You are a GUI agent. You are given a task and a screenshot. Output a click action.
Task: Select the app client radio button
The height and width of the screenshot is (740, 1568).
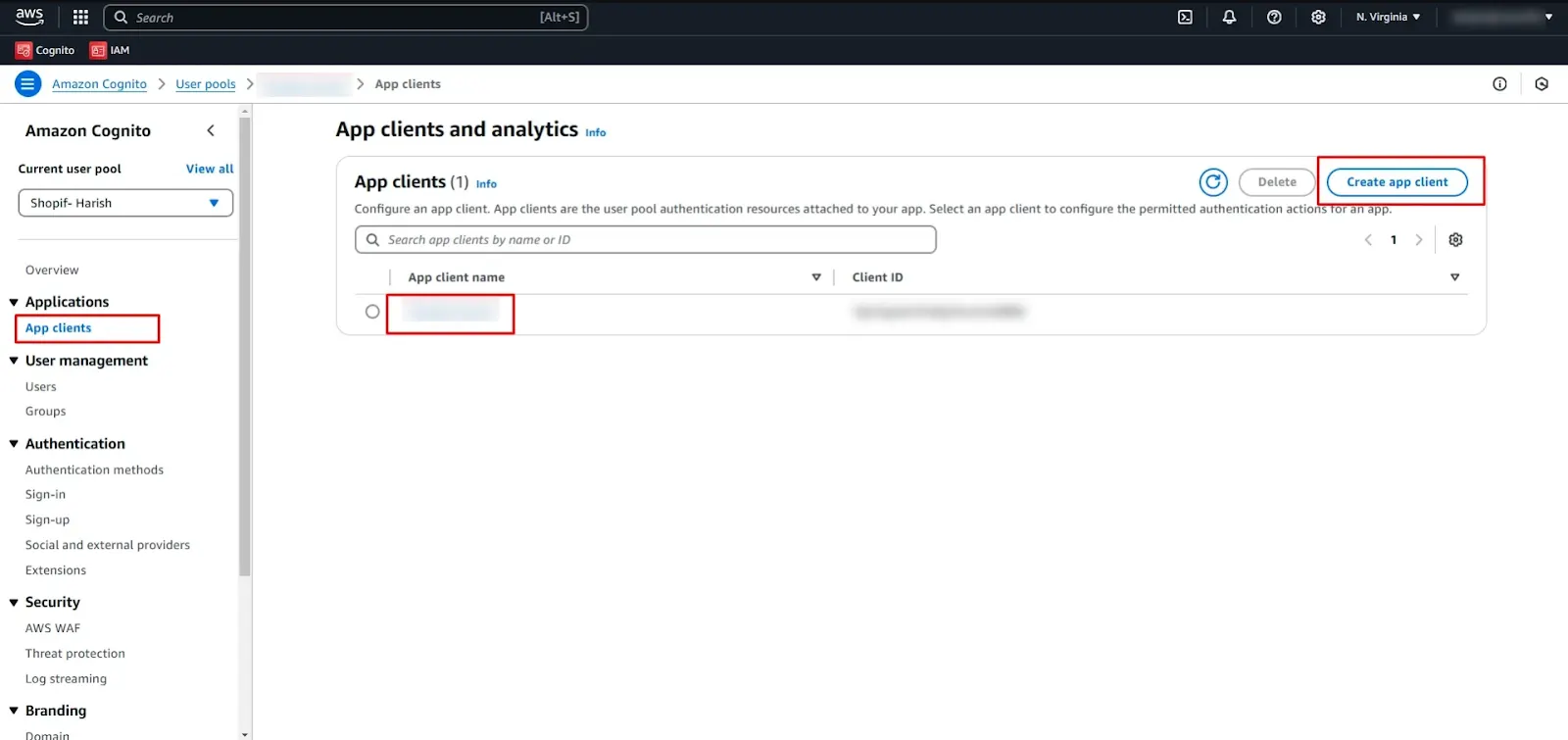(372, 312)
